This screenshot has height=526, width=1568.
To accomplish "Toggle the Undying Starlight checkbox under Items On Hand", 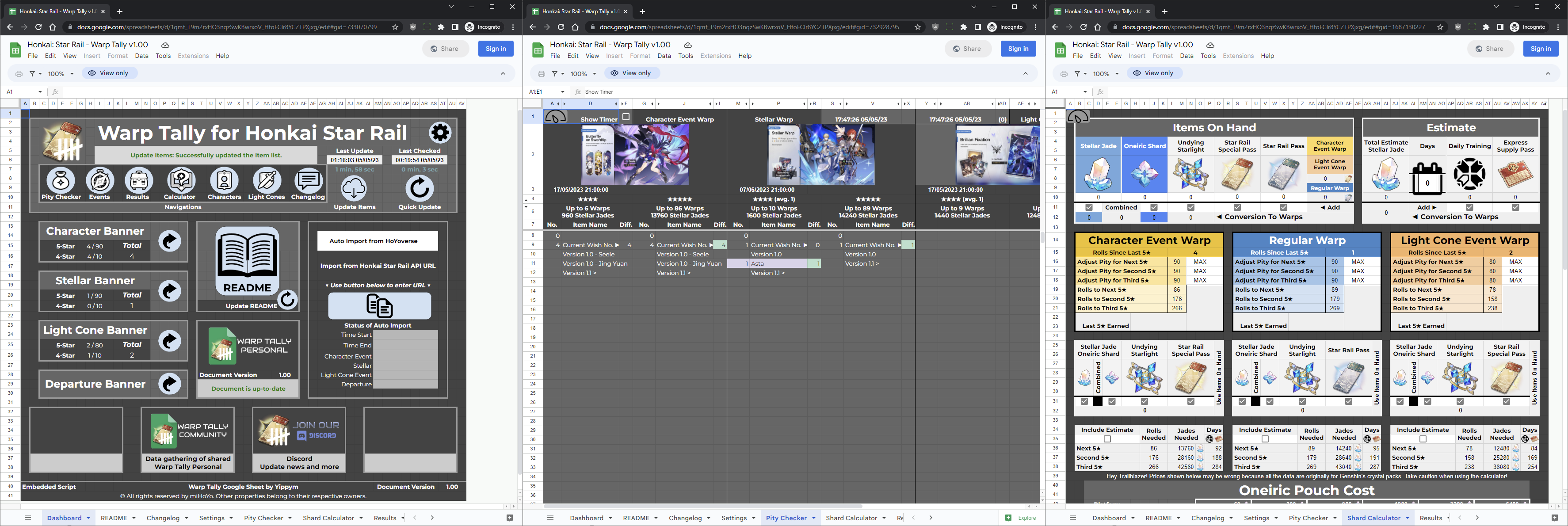I will 1190,208.
